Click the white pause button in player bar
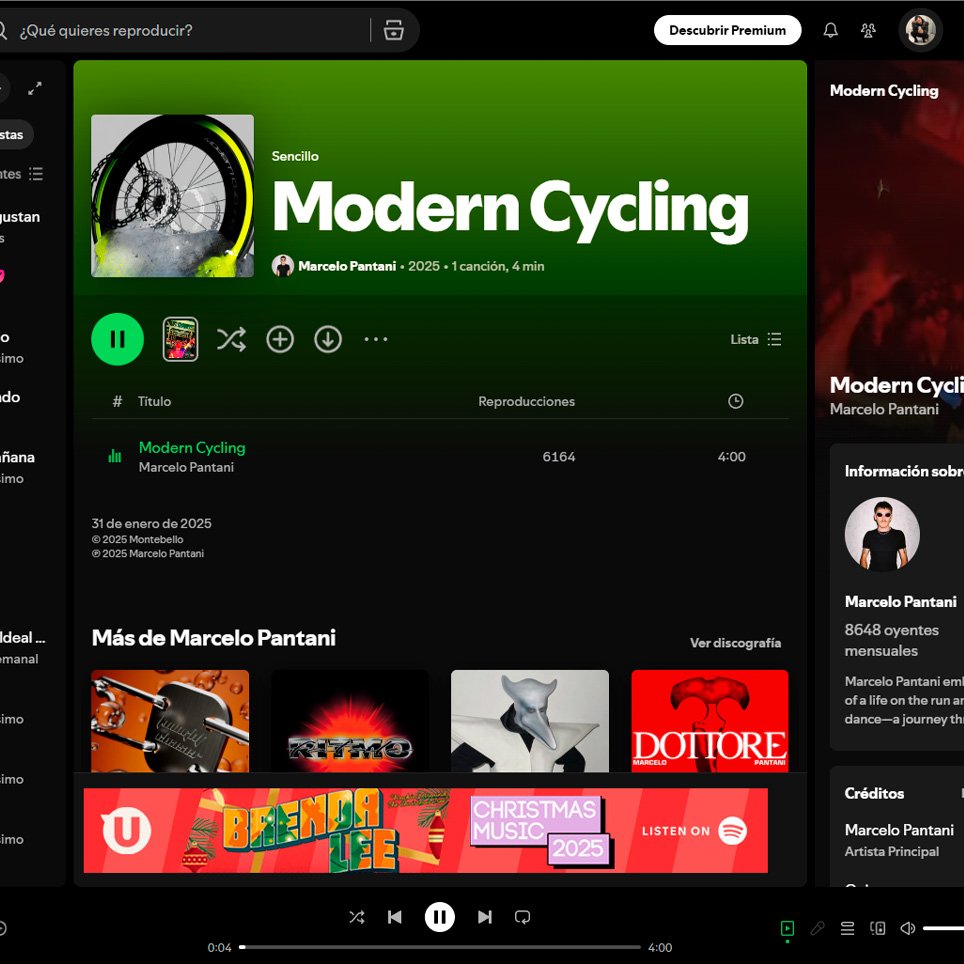The image size is (964, 964). click(x=440, y=917)
